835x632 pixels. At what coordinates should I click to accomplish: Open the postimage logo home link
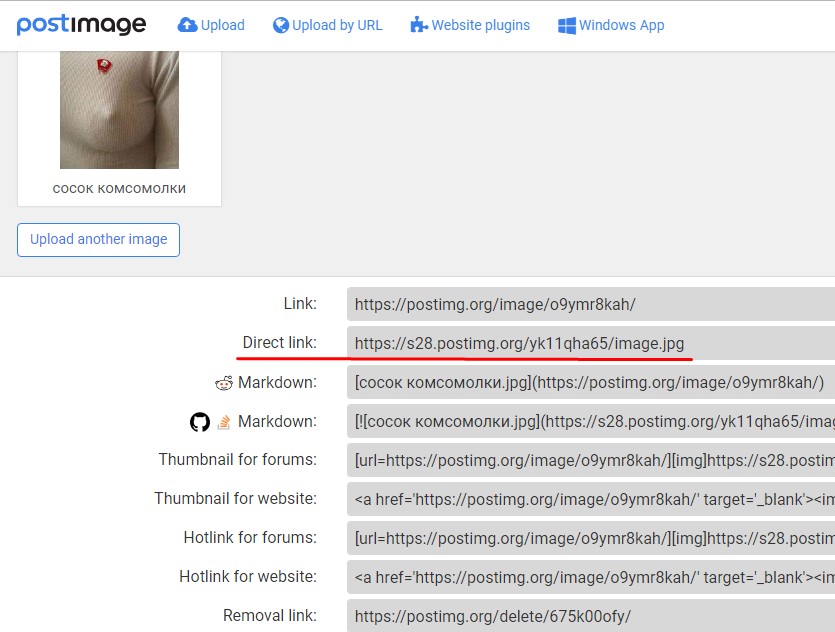(81, 24)
